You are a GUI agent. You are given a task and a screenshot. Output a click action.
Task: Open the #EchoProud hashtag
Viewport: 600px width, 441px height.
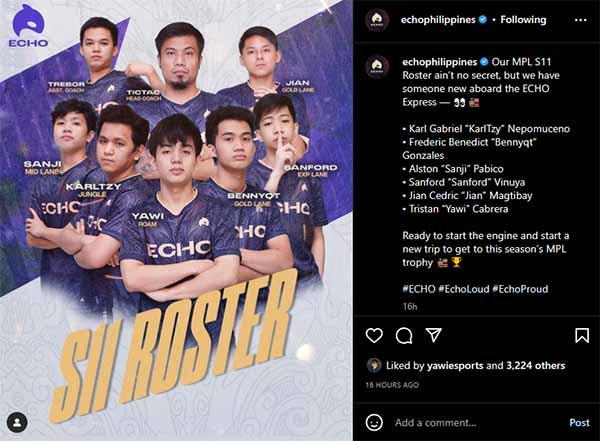click(520, 289)
